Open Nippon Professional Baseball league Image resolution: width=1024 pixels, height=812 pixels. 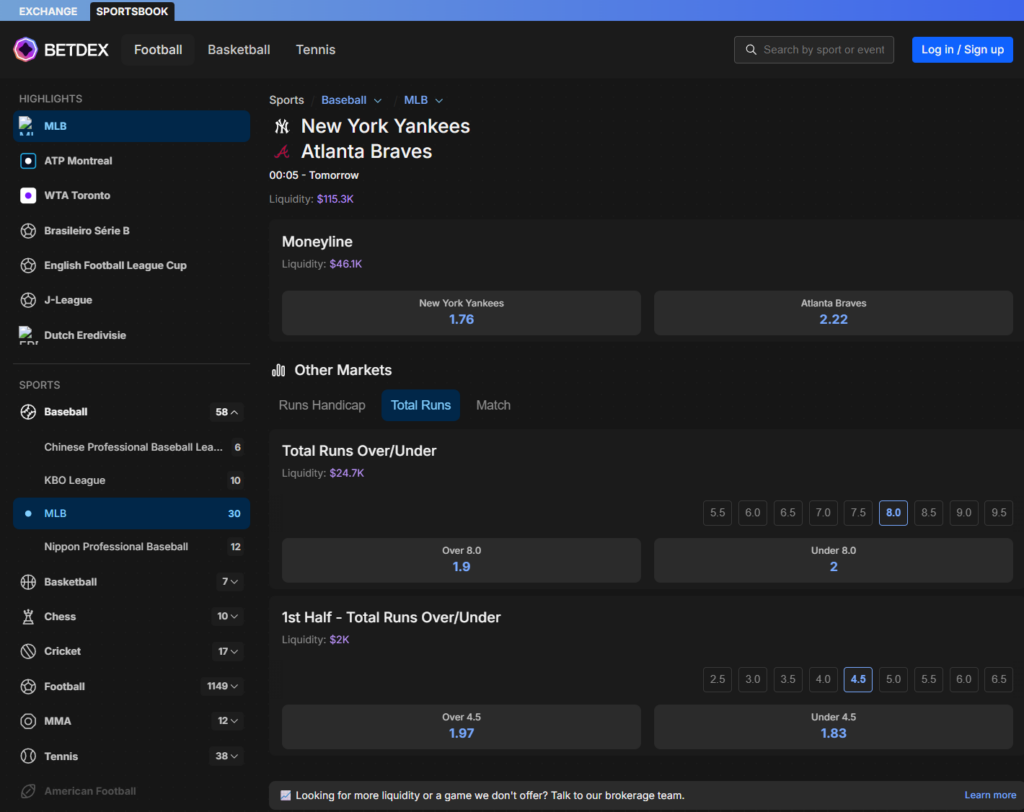(x=131, y=547)
